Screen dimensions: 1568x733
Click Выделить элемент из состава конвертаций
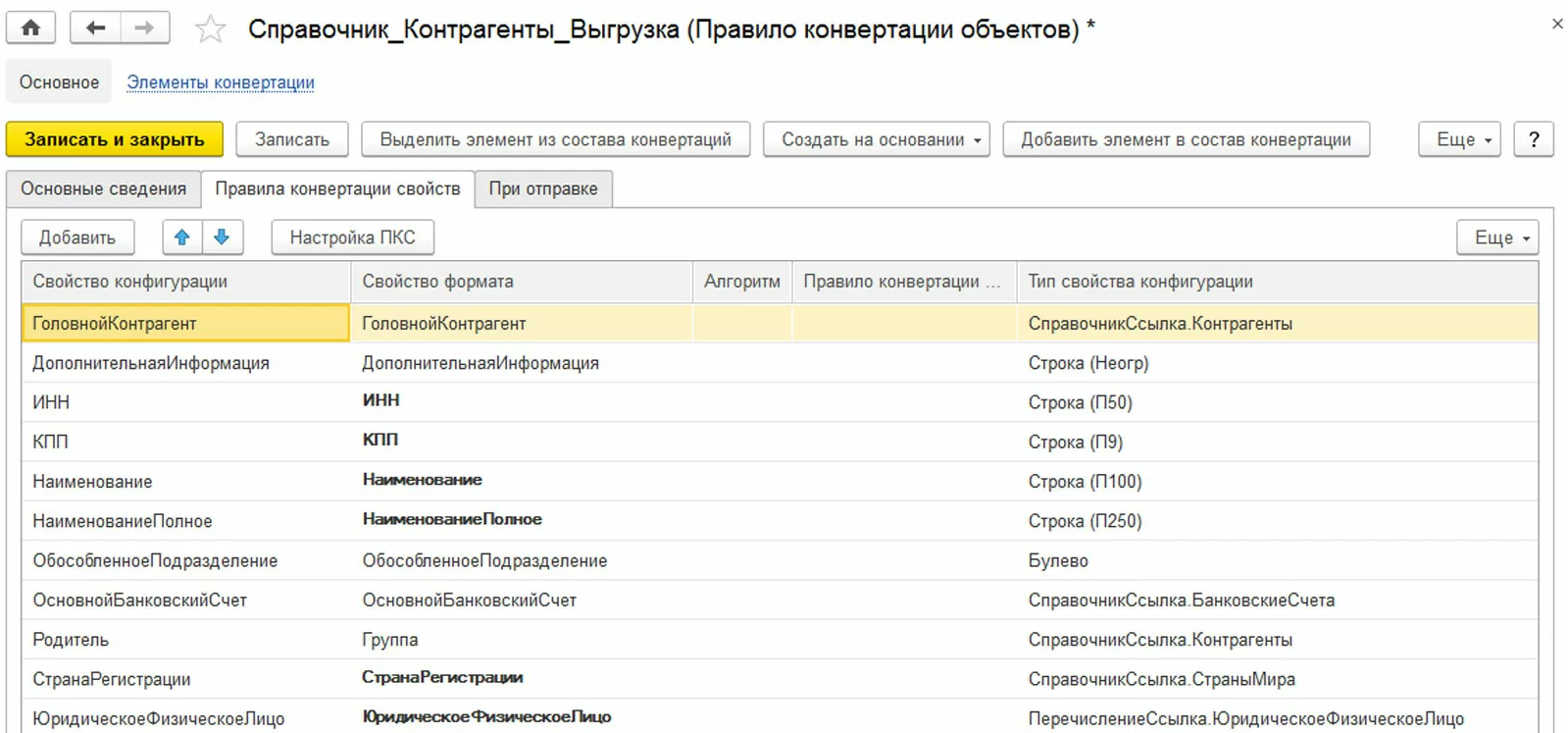pos(555,139)
